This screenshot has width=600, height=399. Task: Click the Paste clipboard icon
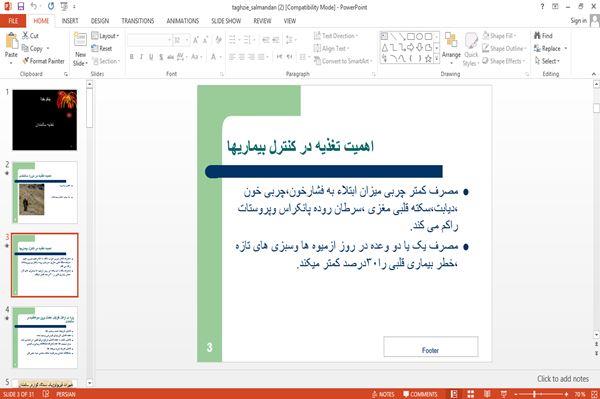click(11, 41)
